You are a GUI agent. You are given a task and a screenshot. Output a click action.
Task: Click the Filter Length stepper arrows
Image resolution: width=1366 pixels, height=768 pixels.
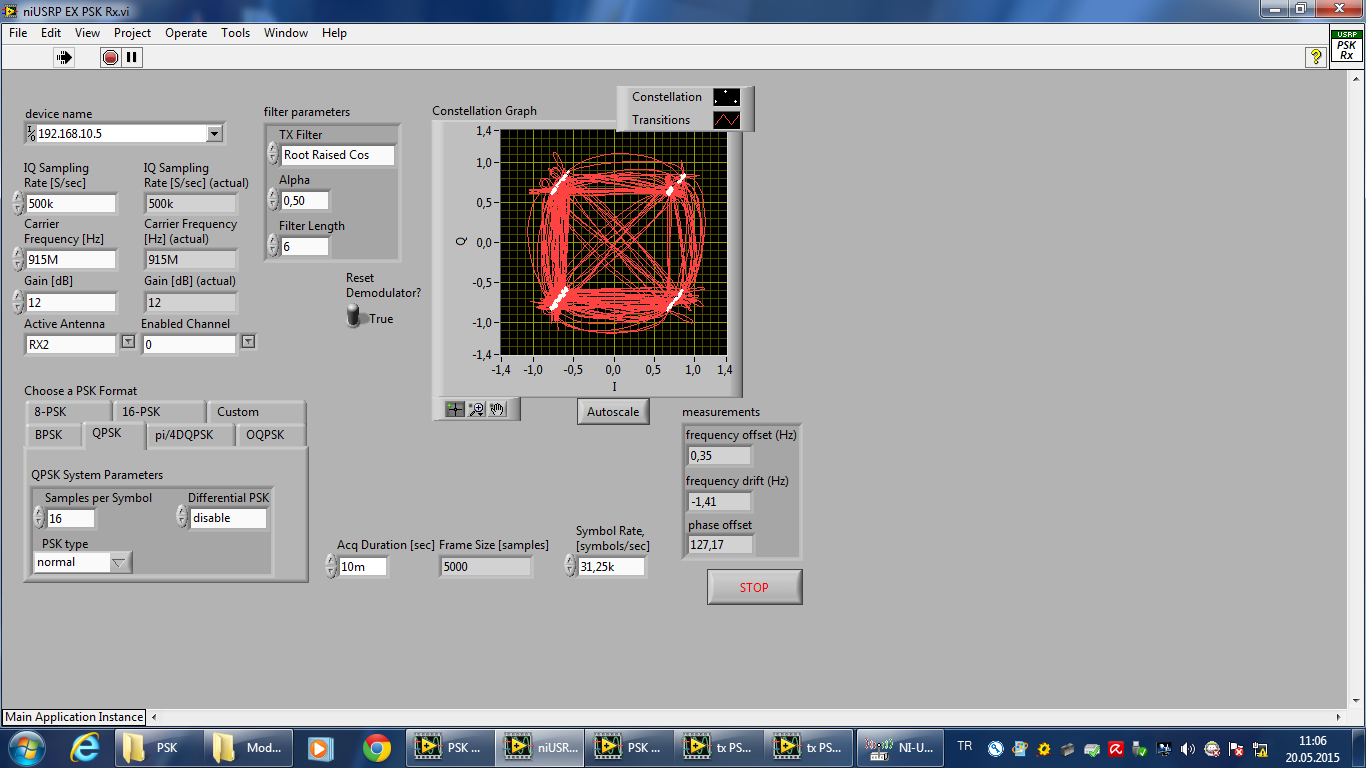[272, 245]
